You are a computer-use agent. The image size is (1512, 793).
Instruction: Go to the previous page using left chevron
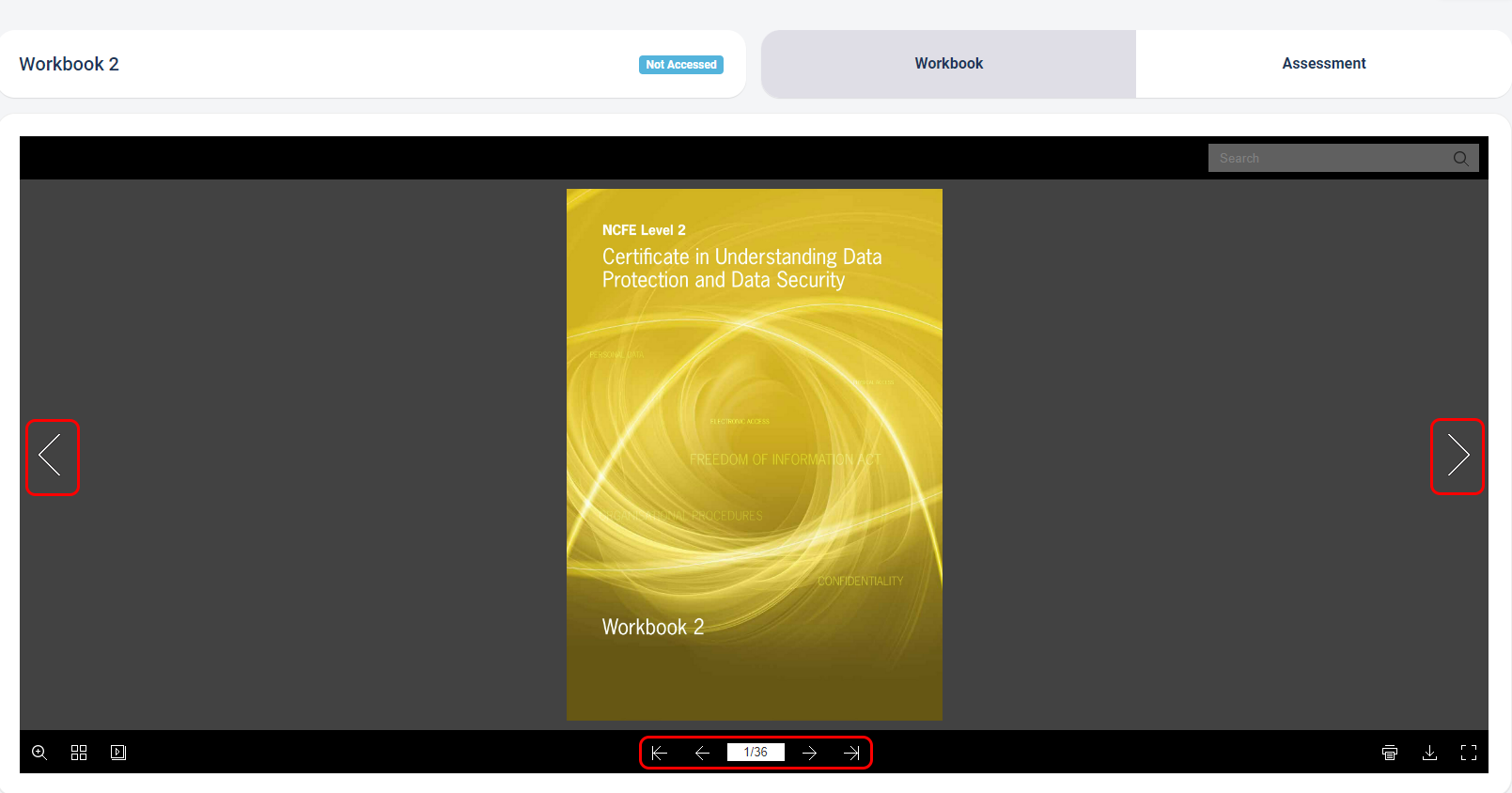[51, 456]
